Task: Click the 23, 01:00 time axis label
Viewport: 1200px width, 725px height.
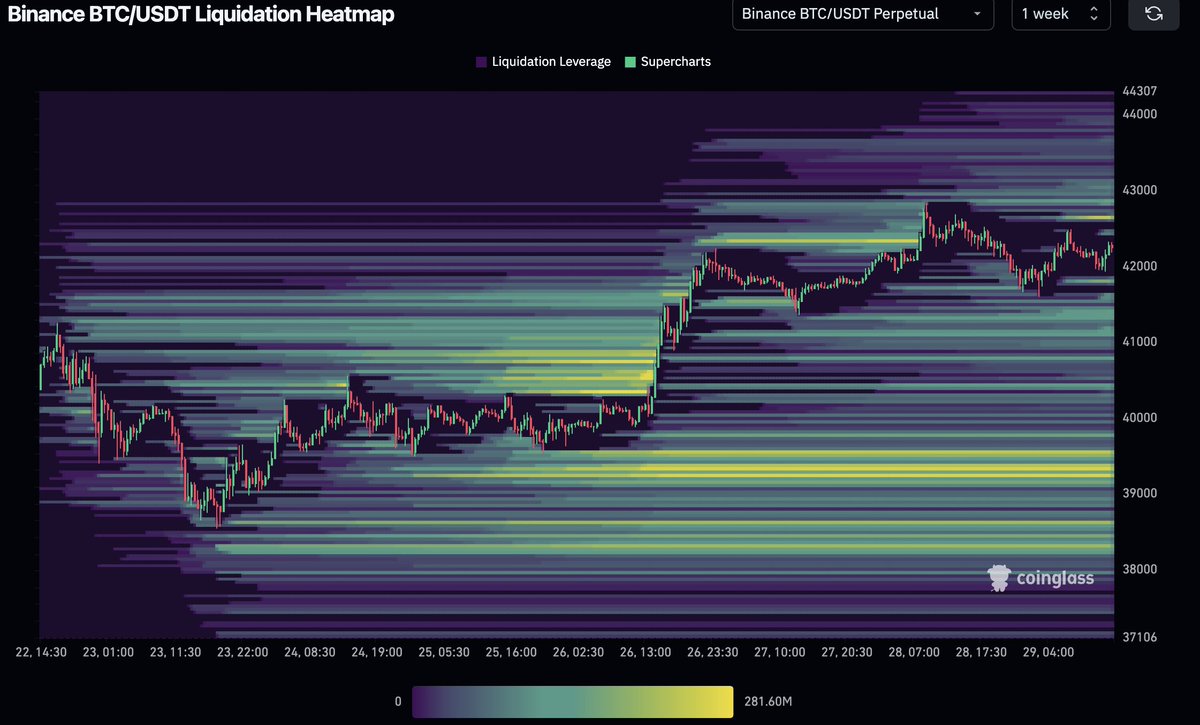Action: tap(107, 652)
